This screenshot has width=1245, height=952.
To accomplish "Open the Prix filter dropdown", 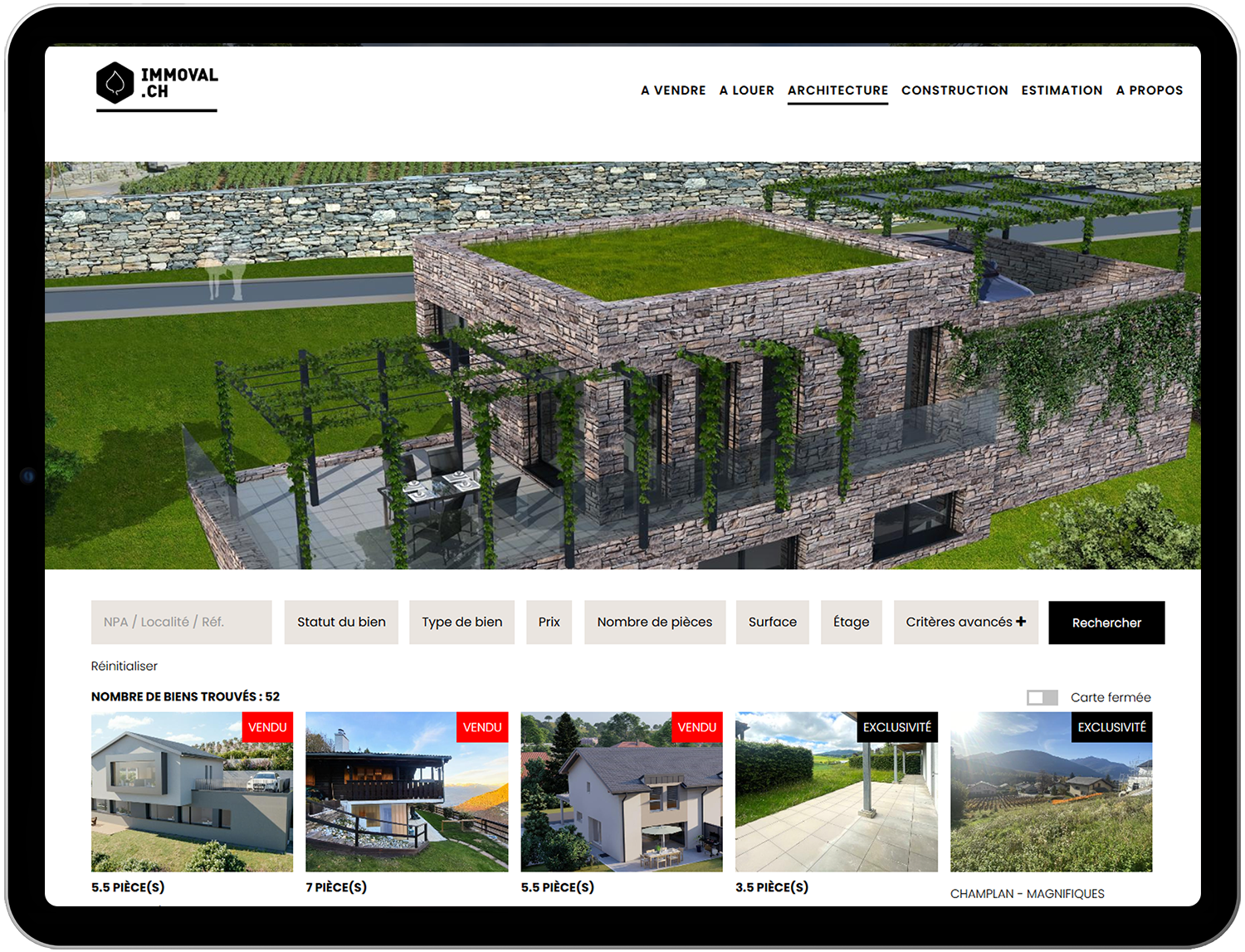I will [x=549, y=622].
